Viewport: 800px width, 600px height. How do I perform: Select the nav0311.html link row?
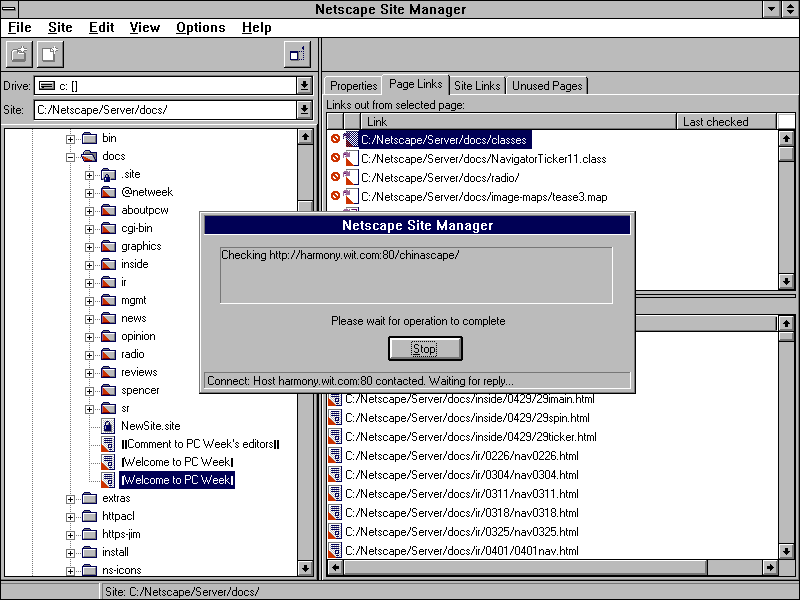pos(462,494)
